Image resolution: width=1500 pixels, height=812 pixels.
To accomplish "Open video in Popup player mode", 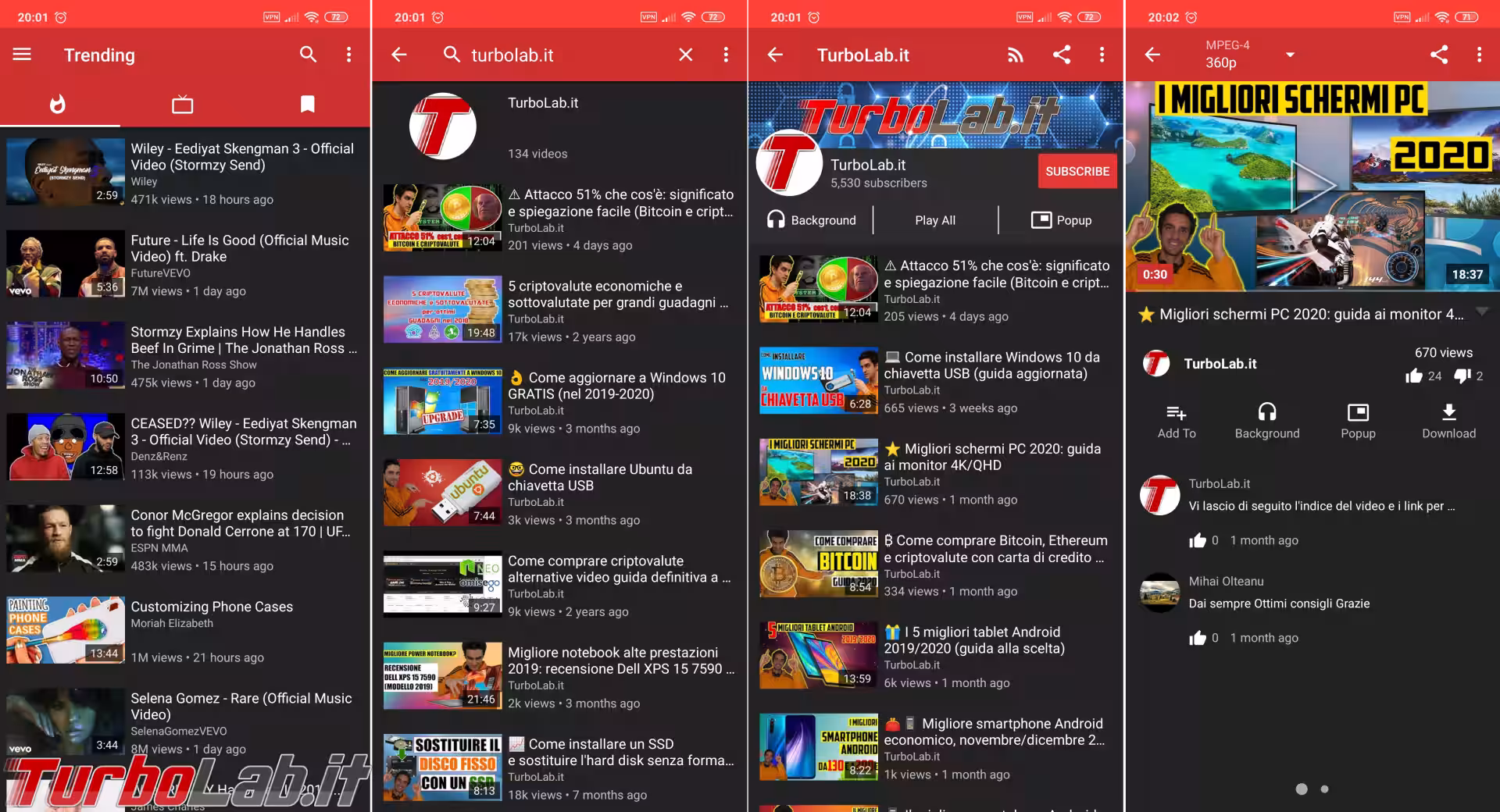I will click(1358, 421).
